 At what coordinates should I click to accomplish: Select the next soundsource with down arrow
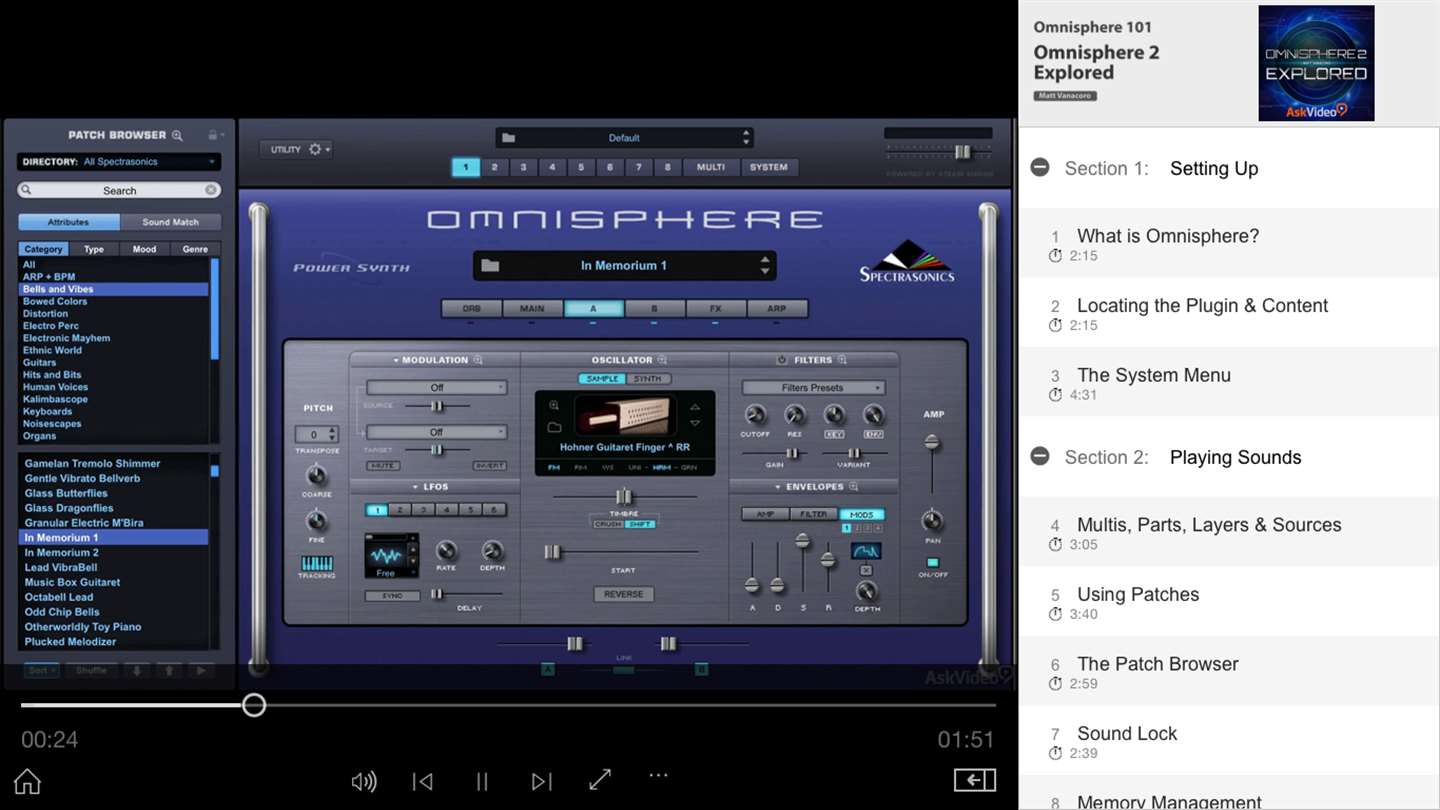pos(696,424)
